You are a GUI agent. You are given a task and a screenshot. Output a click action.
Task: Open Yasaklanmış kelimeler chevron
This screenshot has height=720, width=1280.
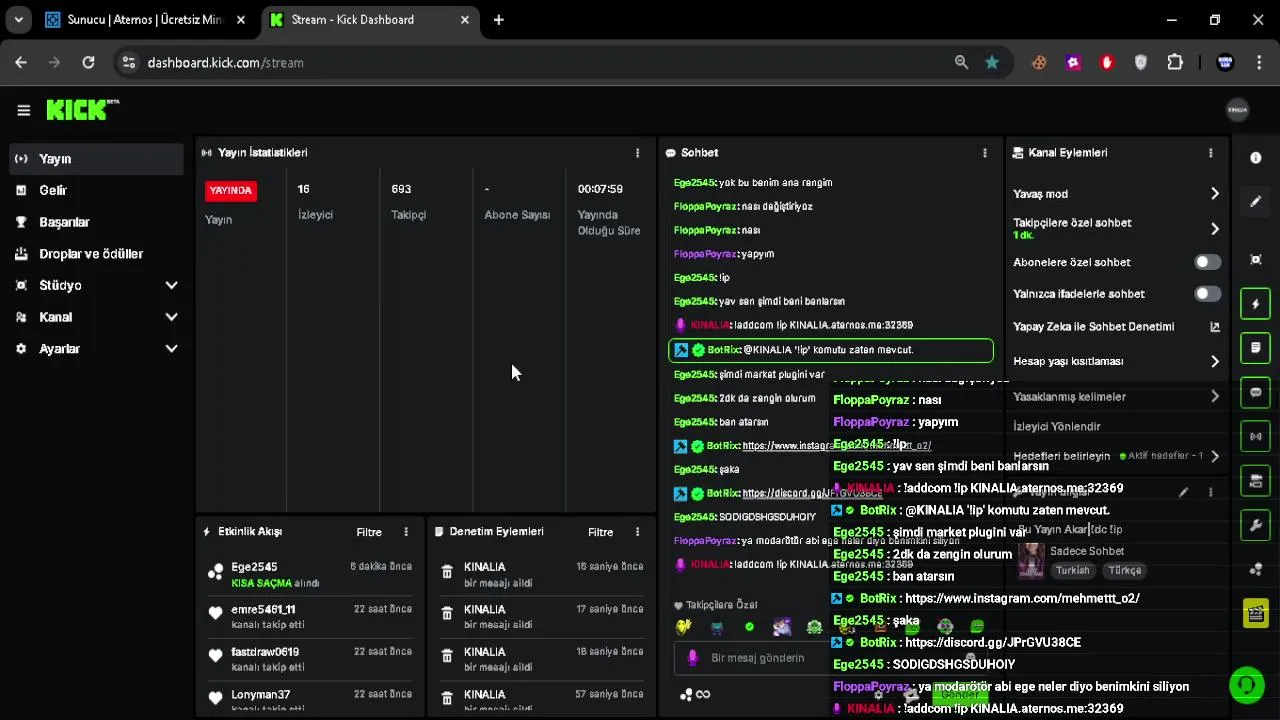point(1215,397)
